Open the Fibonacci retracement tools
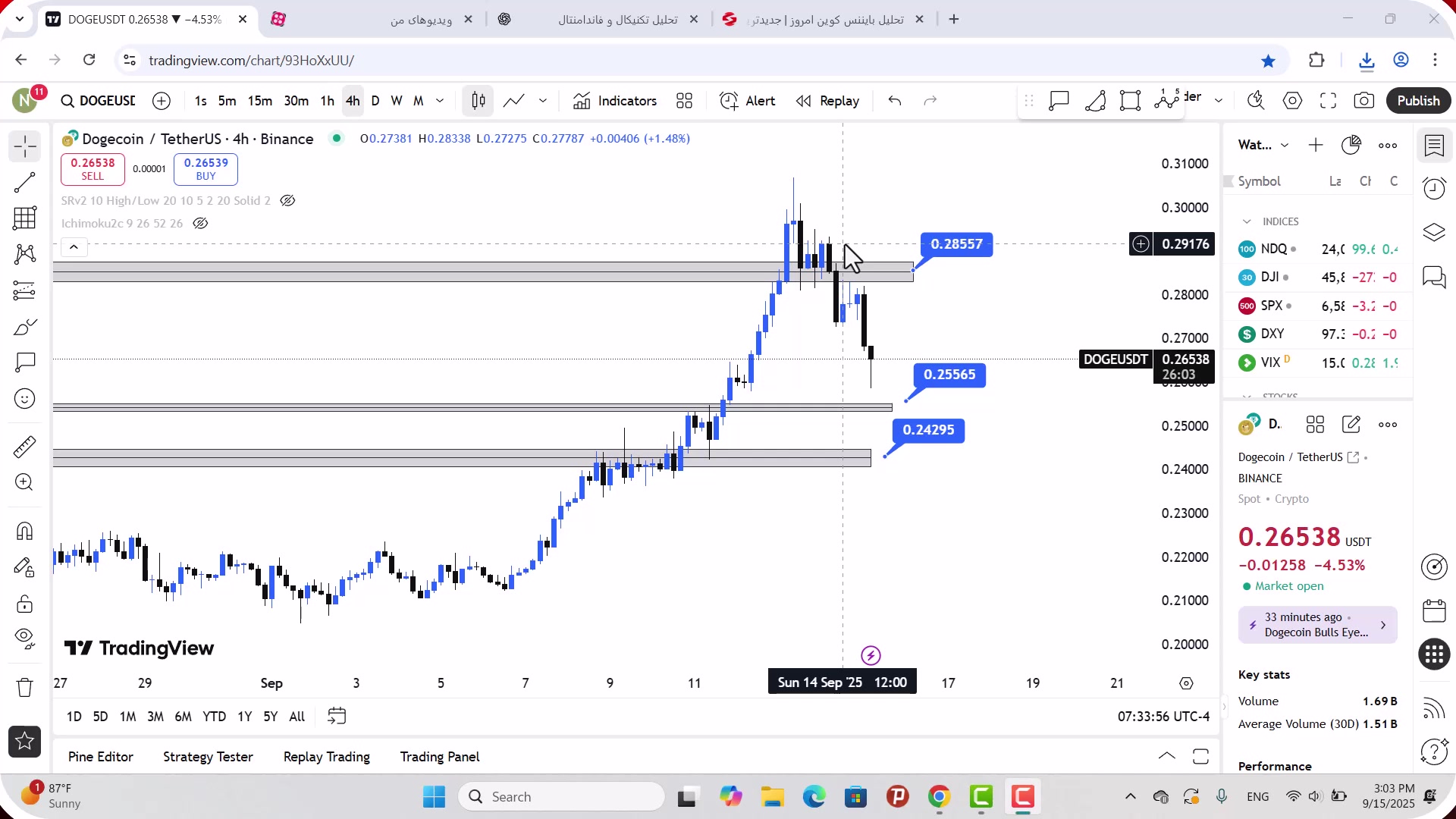This screenshot has width=1456, height=819. (x=25, y=218)
